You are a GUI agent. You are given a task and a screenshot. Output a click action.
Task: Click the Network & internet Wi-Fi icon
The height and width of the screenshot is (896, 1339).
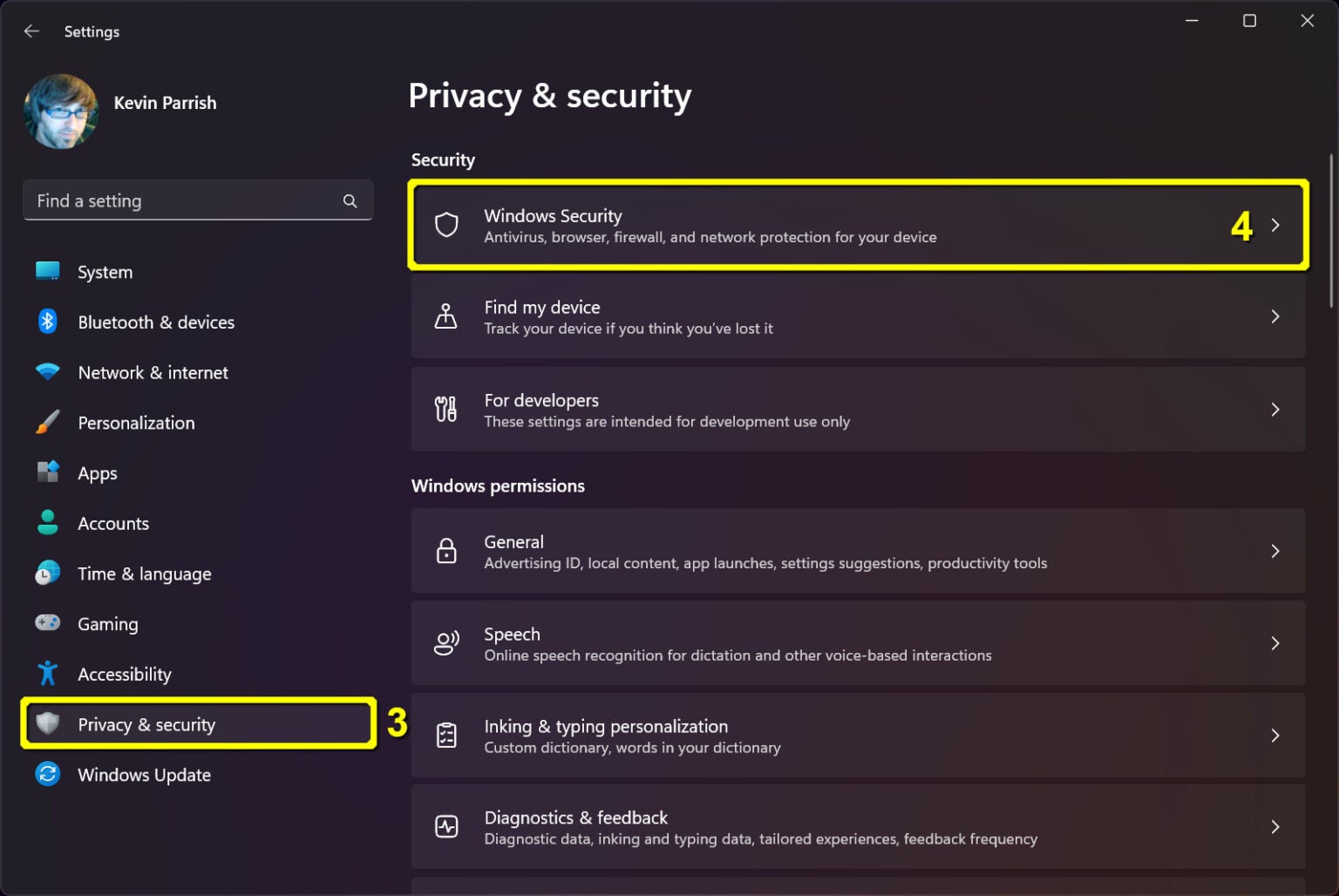[x=47, y=372]
